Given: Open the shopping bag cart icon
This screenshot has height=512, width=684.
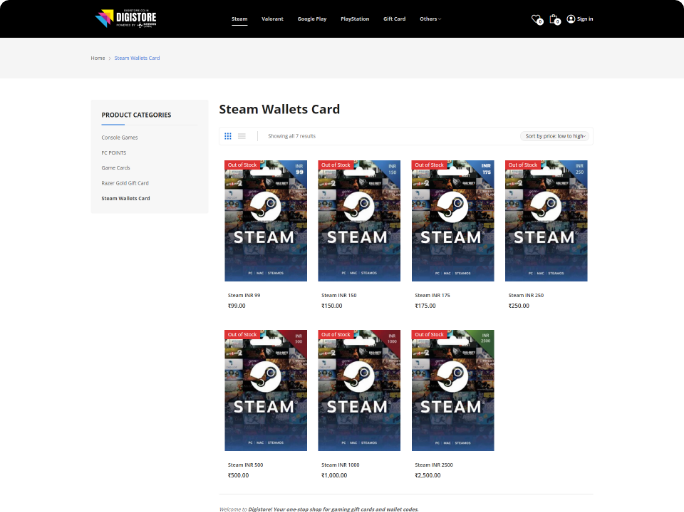Looking at the screenshot, I should point(554,19).
